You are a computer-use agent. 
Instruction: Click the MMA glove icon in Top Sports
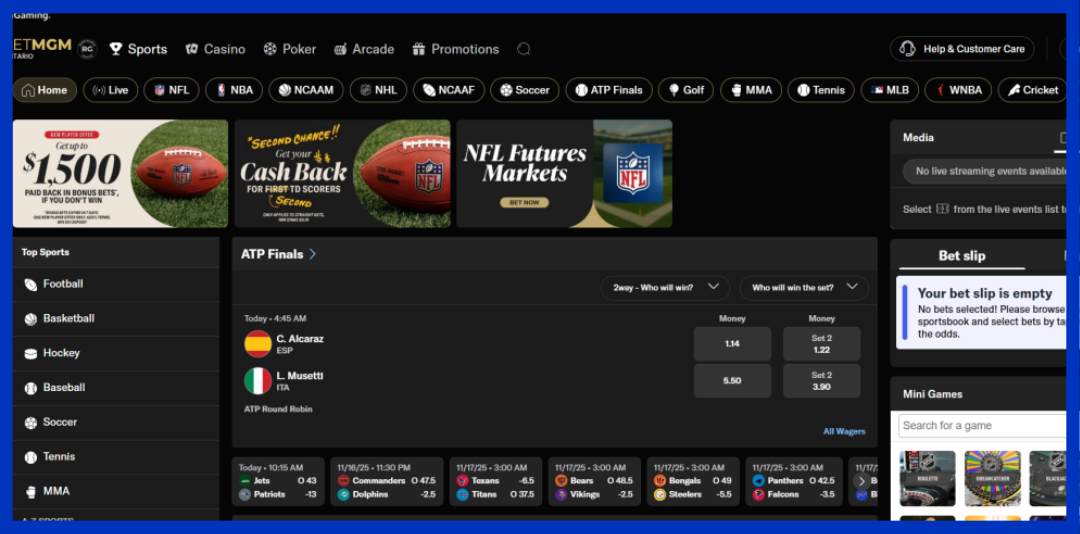pyautogui.click(x=30, y=491)
